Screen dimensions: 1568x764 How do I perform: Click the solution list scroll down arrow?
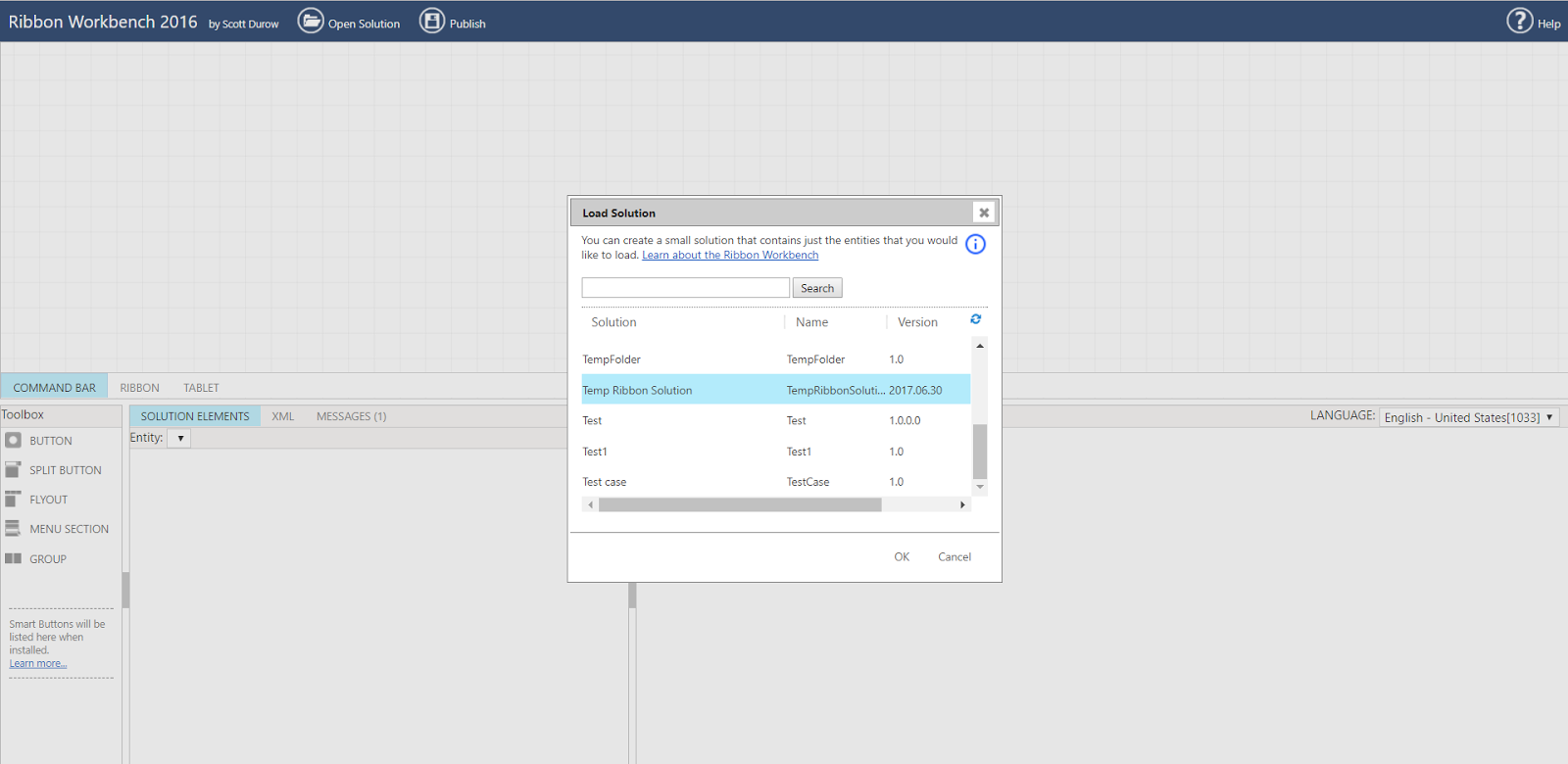click(980, 487)
